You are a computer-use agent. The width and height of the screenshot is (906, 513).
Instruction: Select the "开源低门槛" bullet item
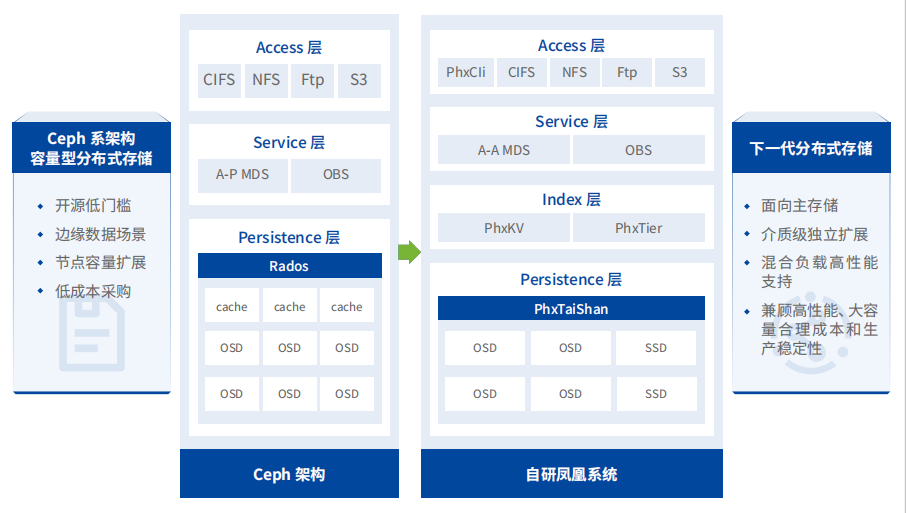tap(93, 206)
